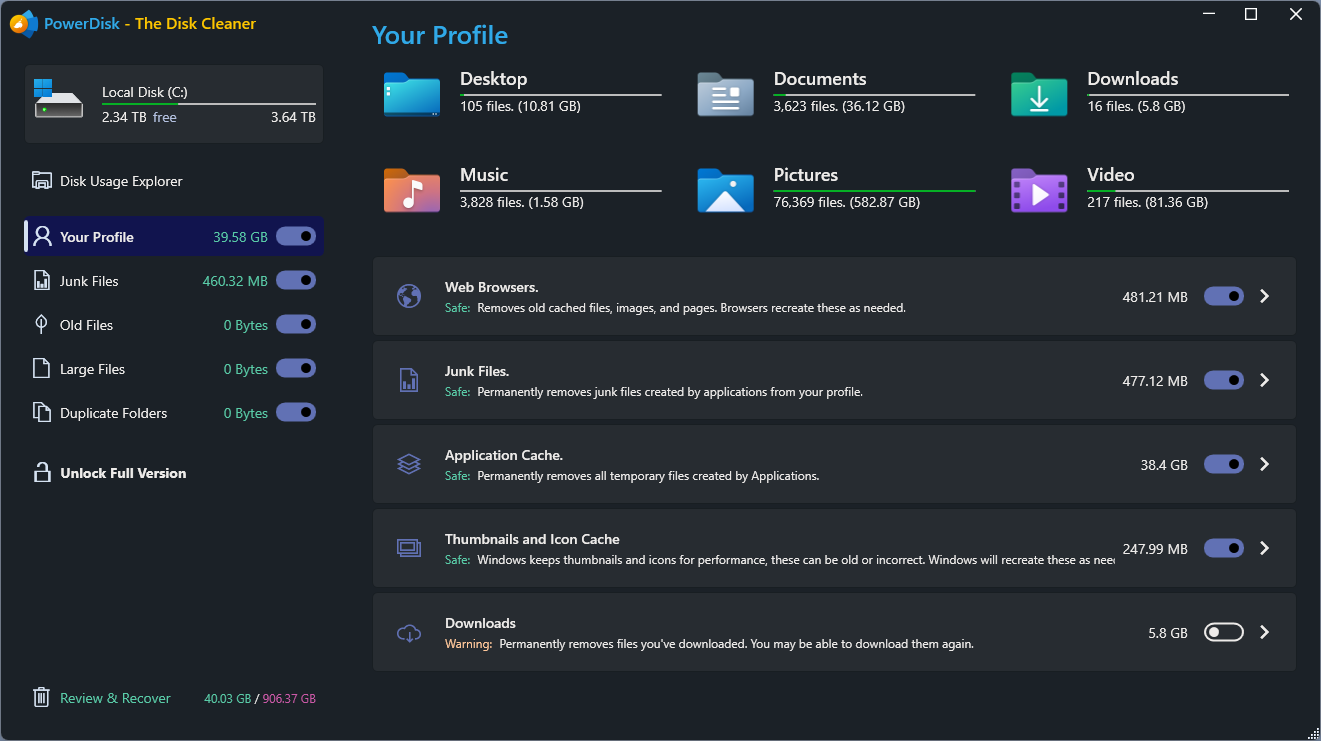This screenshot has height=741, width=1321.
Task: Open the Pictures folder icon
Action: [x=725, y=190]
